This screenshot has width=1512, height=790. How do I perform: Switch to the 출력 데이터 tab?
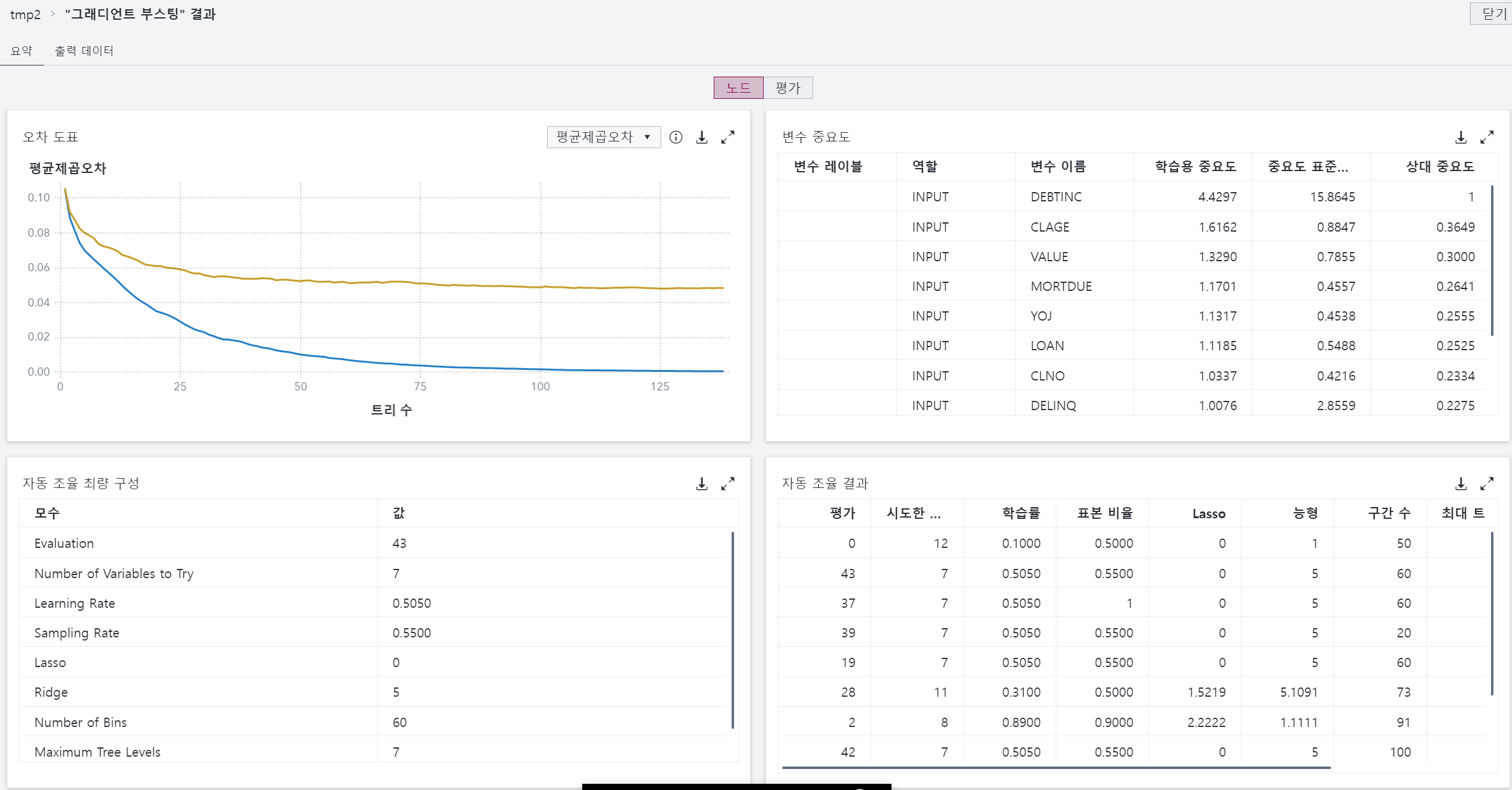pyautogui.click(x=84, y=51)
